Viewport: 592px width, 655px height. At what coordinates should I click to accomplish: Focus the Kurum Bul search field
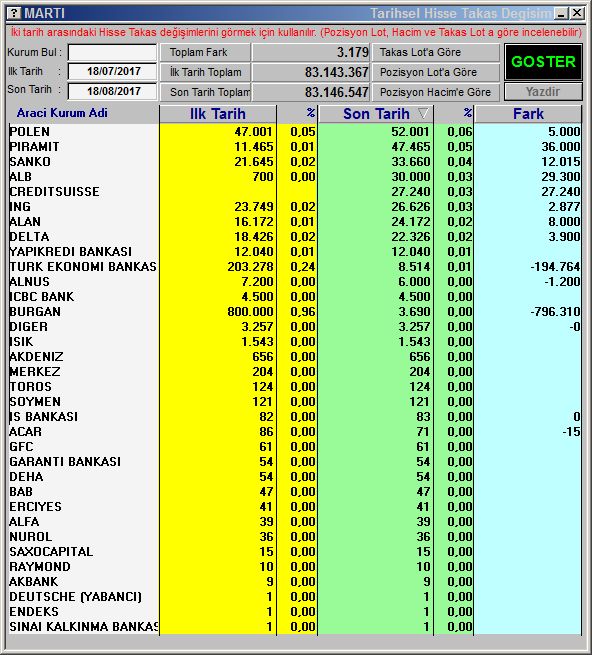(112, 53)
